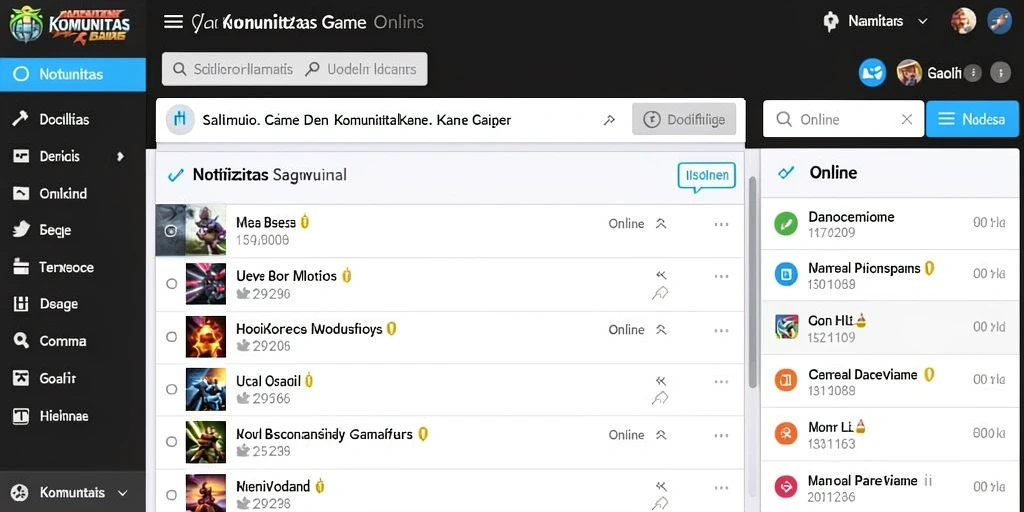The height and width of the screenshot is (512, 1024).
Task: Open more options for Mea Bsesa
Action: pyautogui.click(x=721, y=224)
